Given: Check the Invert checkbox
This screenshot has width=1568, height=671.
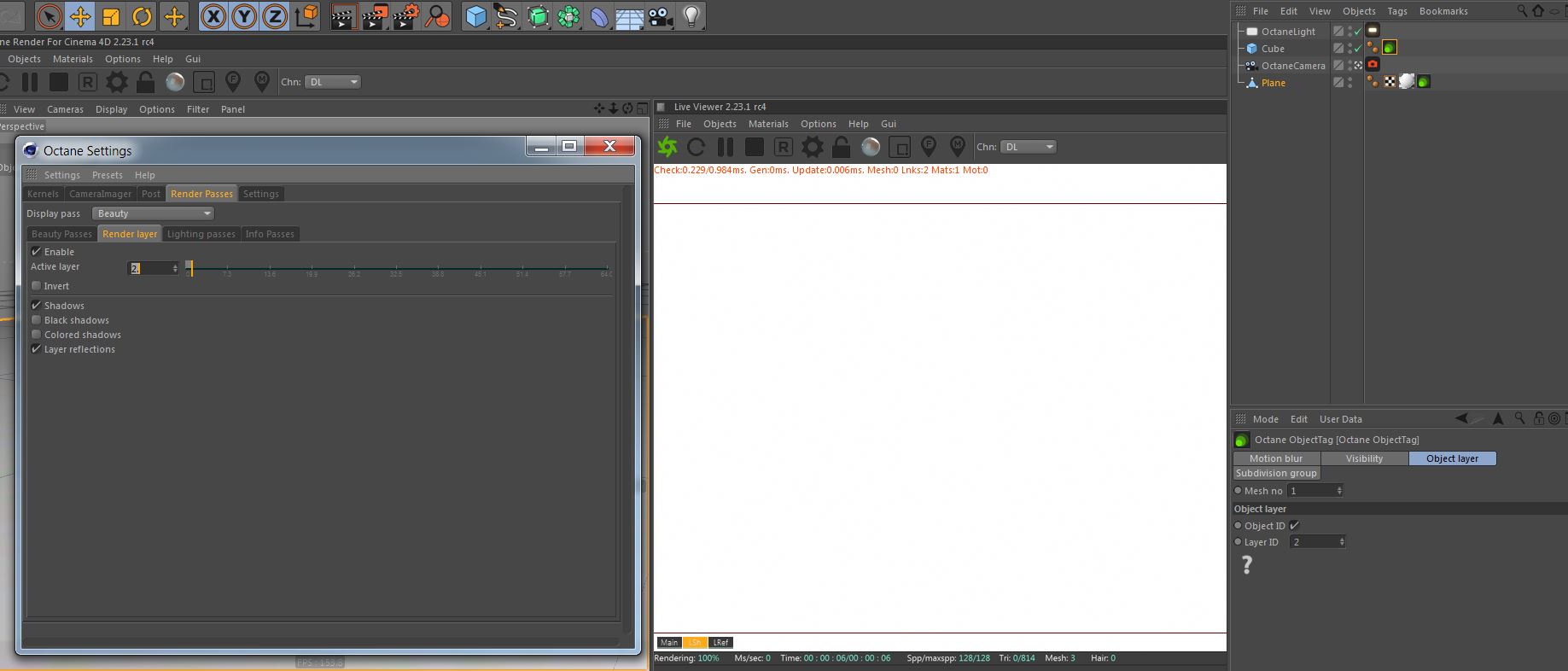Looking at the screenshot, I should (x=36, y=286).
